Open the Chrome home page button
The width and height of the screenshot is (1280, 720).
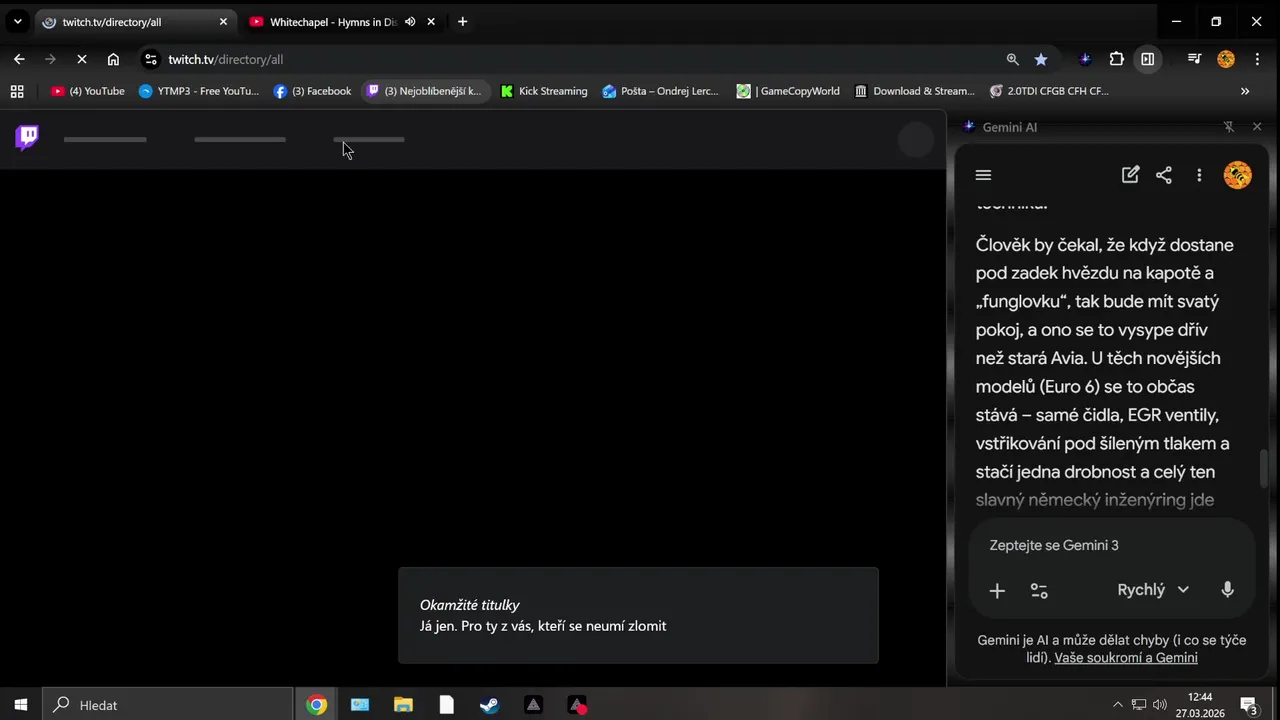[x=113, y=59]
